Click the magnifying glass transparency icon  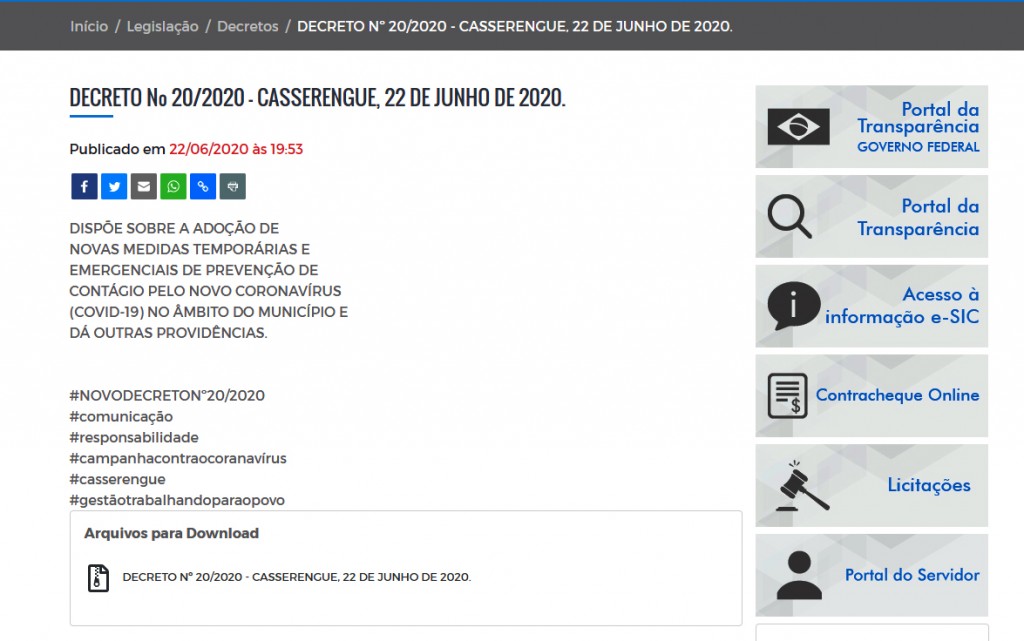[x=789, y=217]
